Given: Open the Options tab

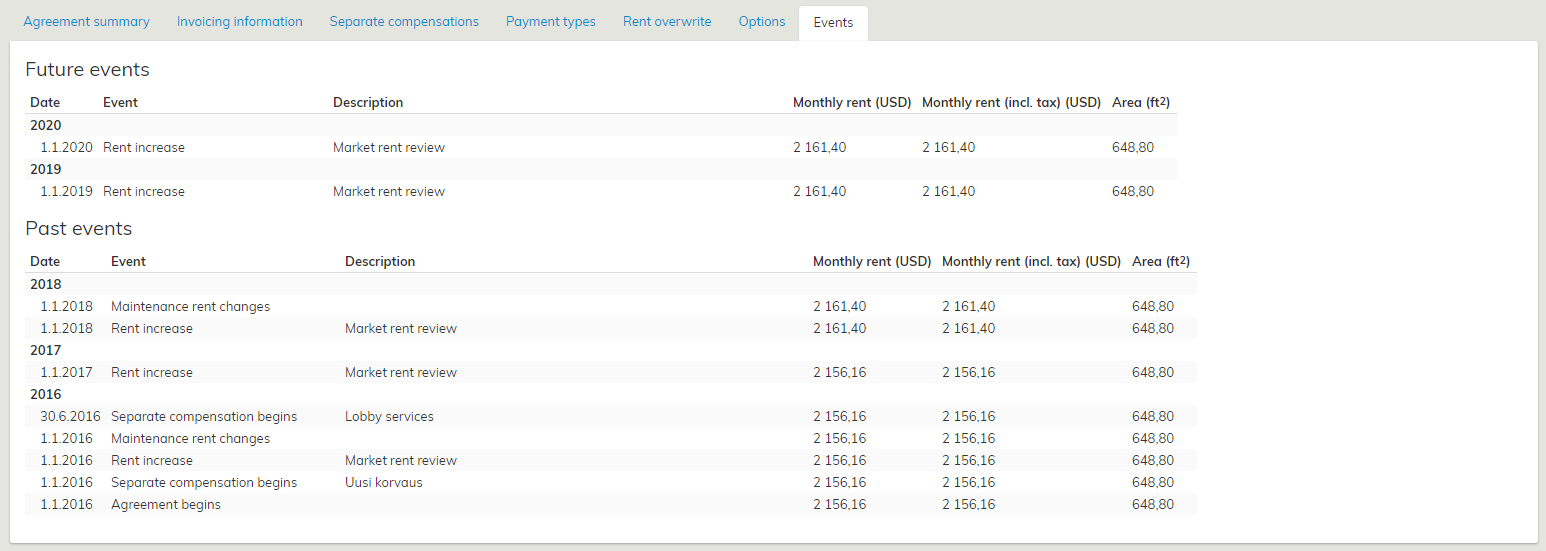Looking at the screenshot, I should click(x=762, y=22).
